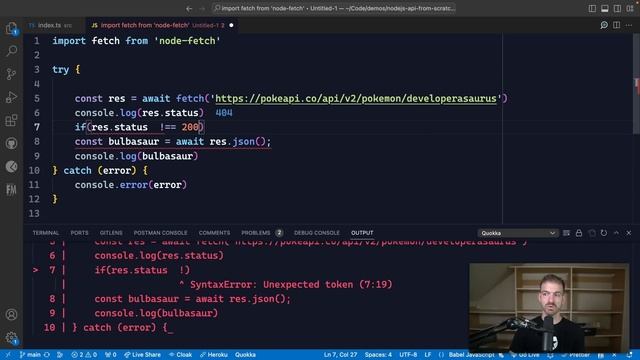Click 'node-fetch' string on line 1
Image resolution: width=640 pixels, height=360 pixels.
pos(187,41)
